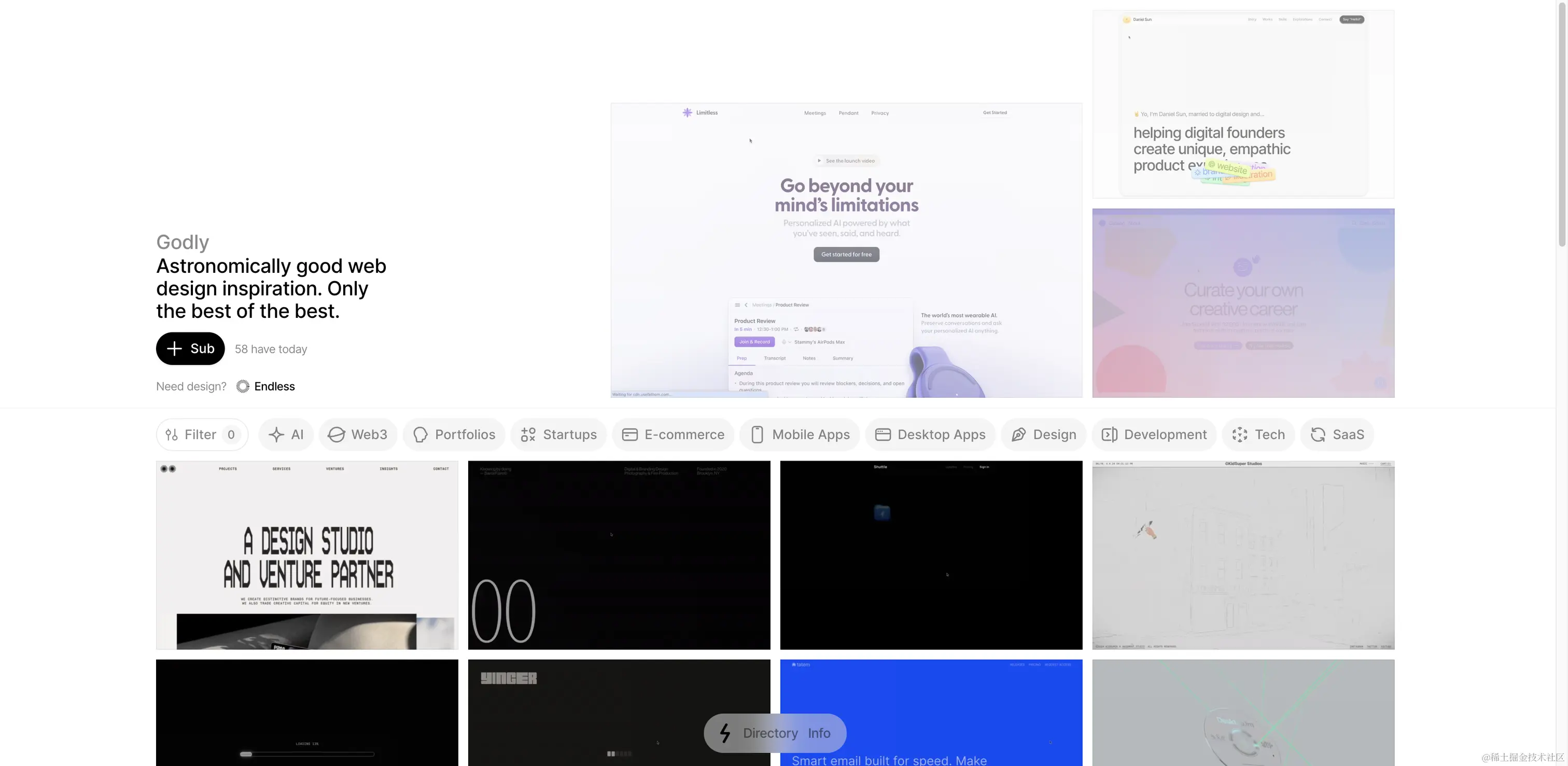Choose the Web3 planet category icon

pos(336,435)
